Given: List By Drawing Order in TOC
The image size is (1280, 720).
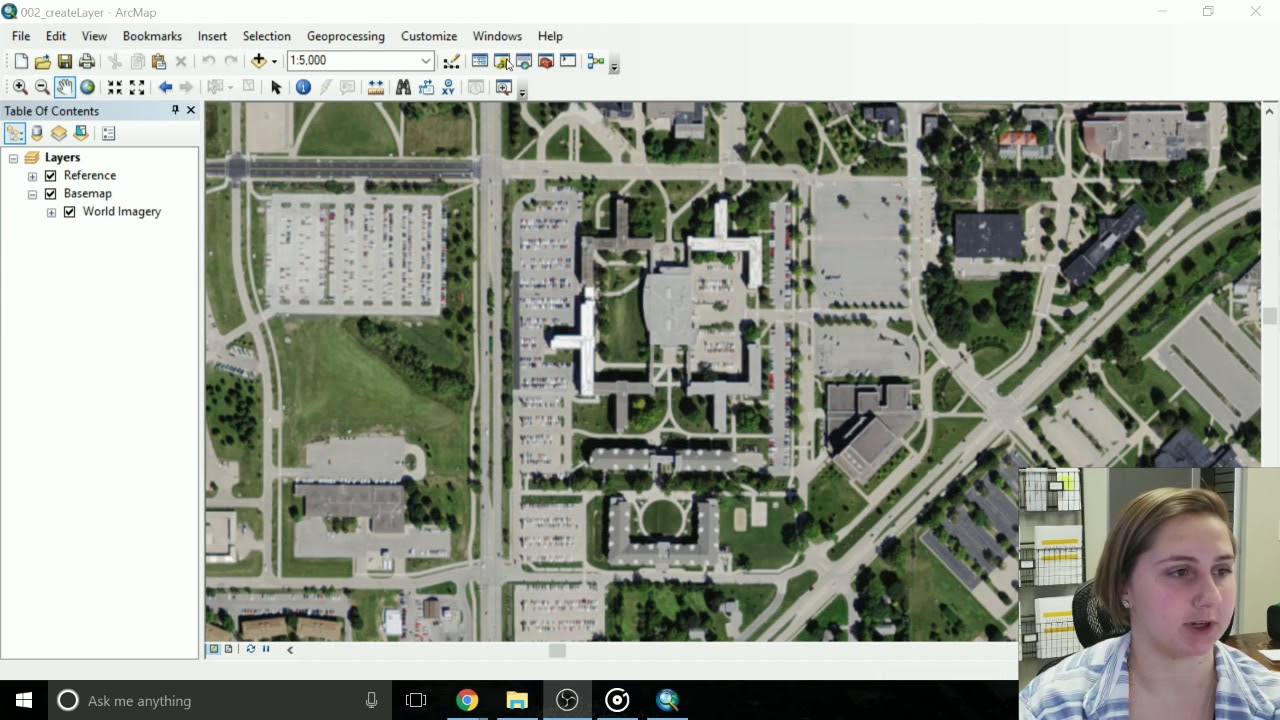Looking at the screenshot, I should pyautogui.click(x=15, y=133).
